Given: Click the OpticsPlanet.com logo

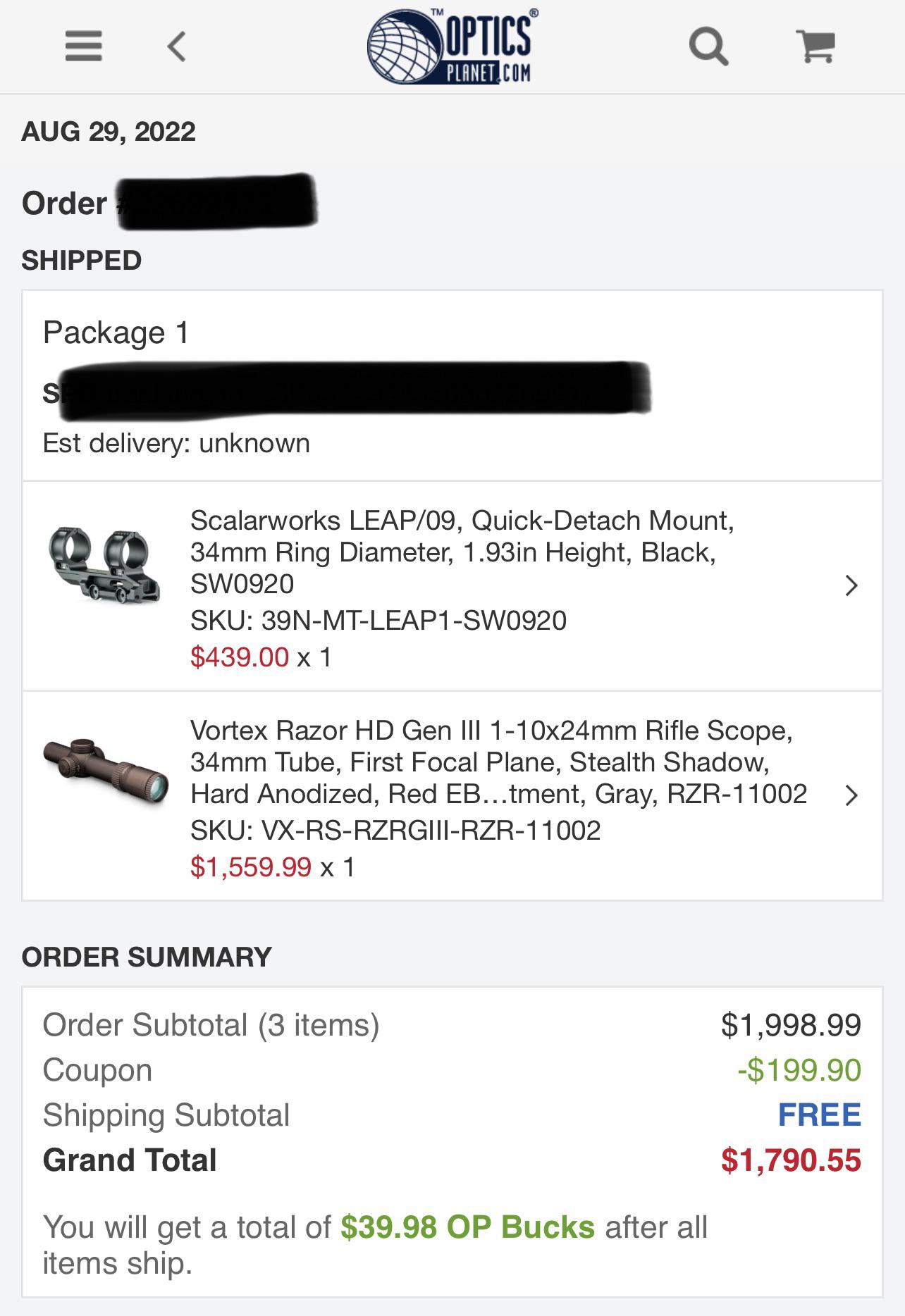Looking at the screenshot, I should point(453,44).
